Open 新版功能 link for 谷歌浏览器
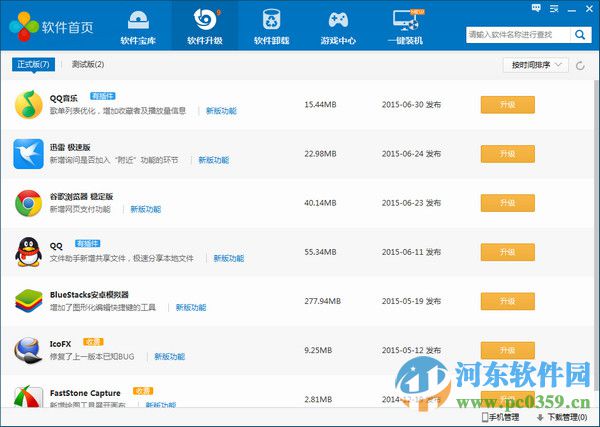Image resolution: width=600 pixels, height=427 pixels. (145, 209)
